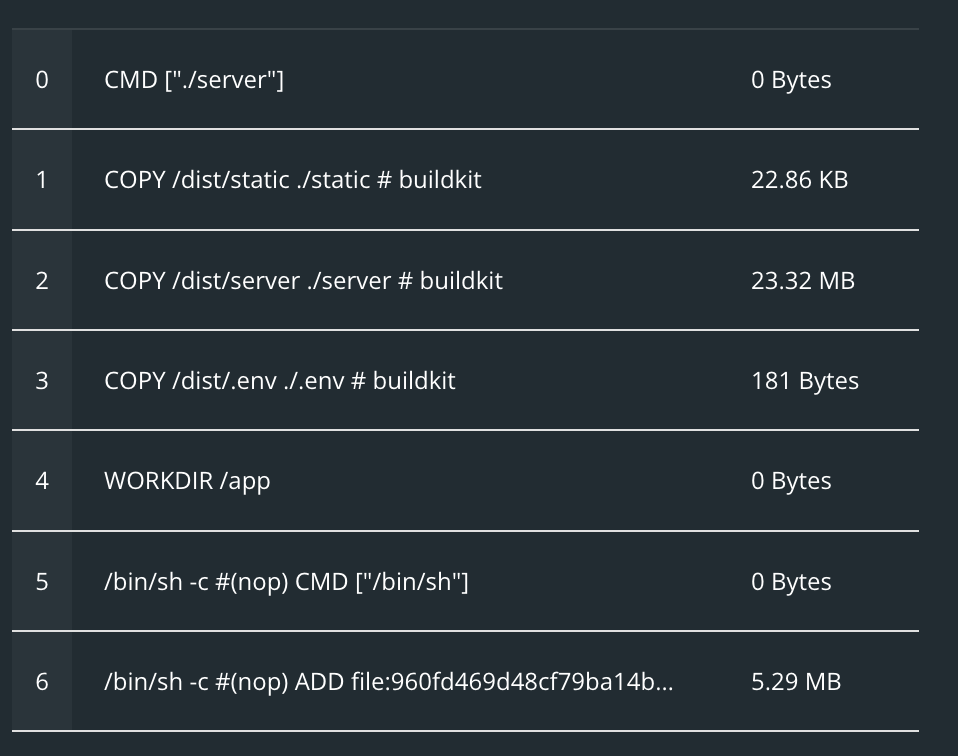This screenshot has width=958, height=756.
Task: Select layer row number 5
Action: coord(42,582)
